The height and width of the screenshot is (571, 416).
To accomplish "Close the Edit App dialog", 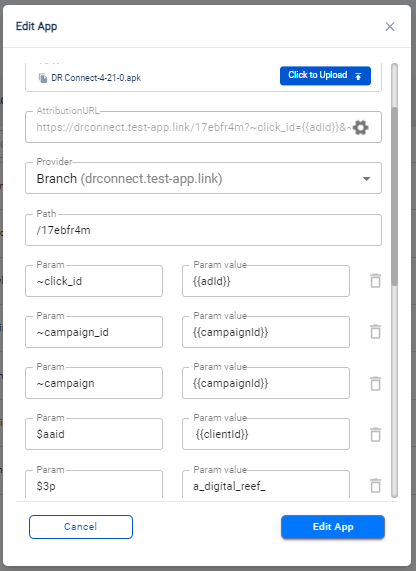I will pos(390,27).
